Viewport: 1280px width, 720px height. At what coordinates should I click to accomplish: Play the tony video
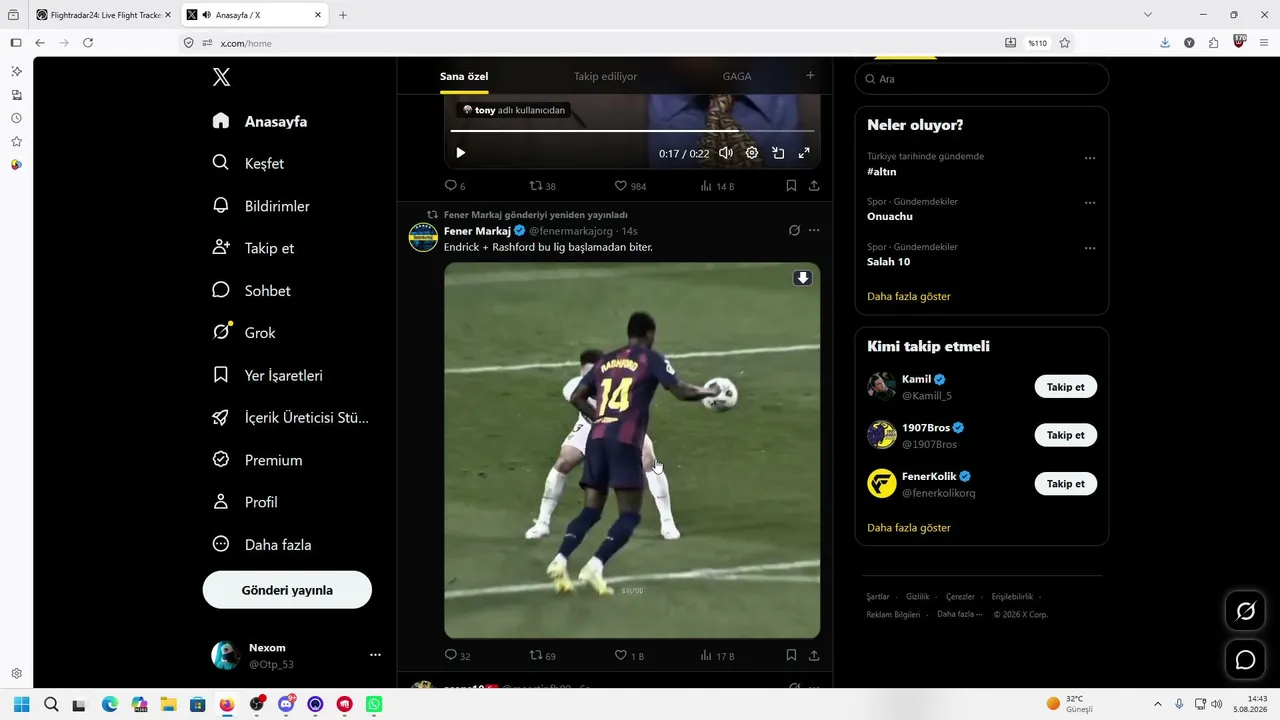461,153
